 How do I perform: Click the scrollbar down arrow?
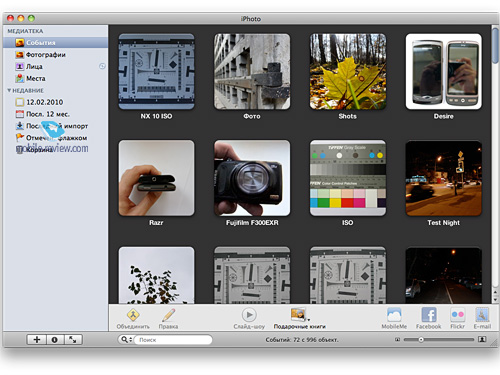tap(495, 299)
